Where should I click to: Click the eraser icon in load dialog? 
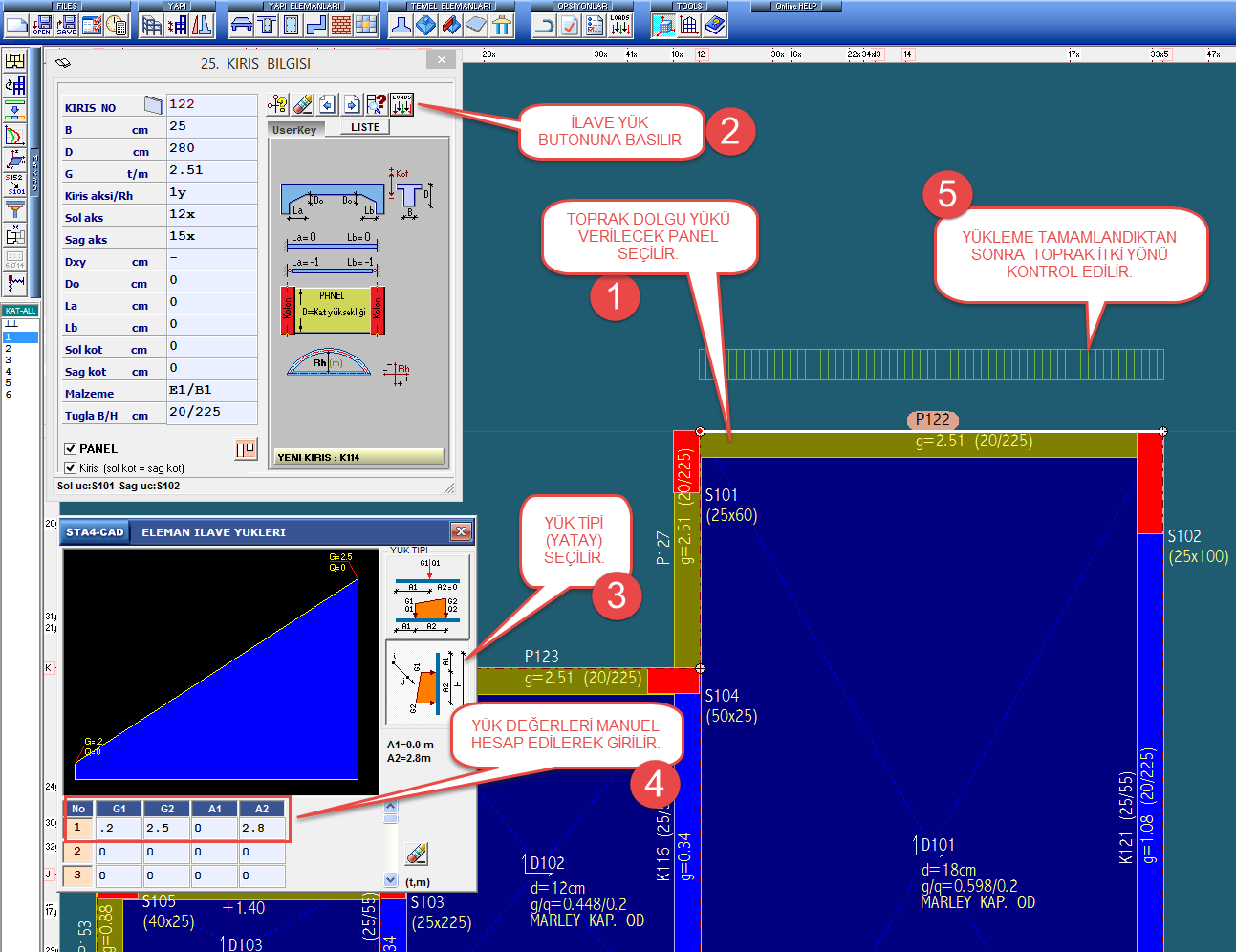point(416,854)
